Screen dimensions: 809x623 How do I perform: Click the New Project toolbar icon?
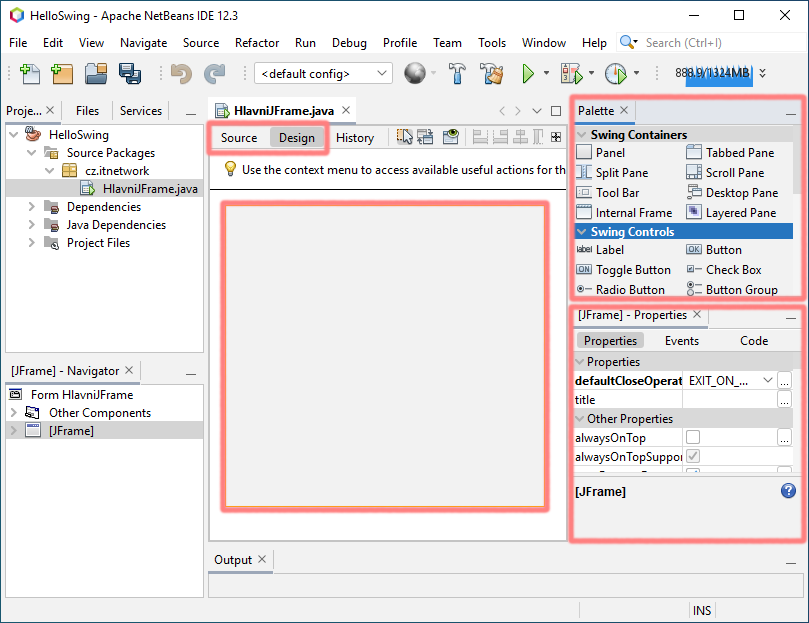[62, 73]
